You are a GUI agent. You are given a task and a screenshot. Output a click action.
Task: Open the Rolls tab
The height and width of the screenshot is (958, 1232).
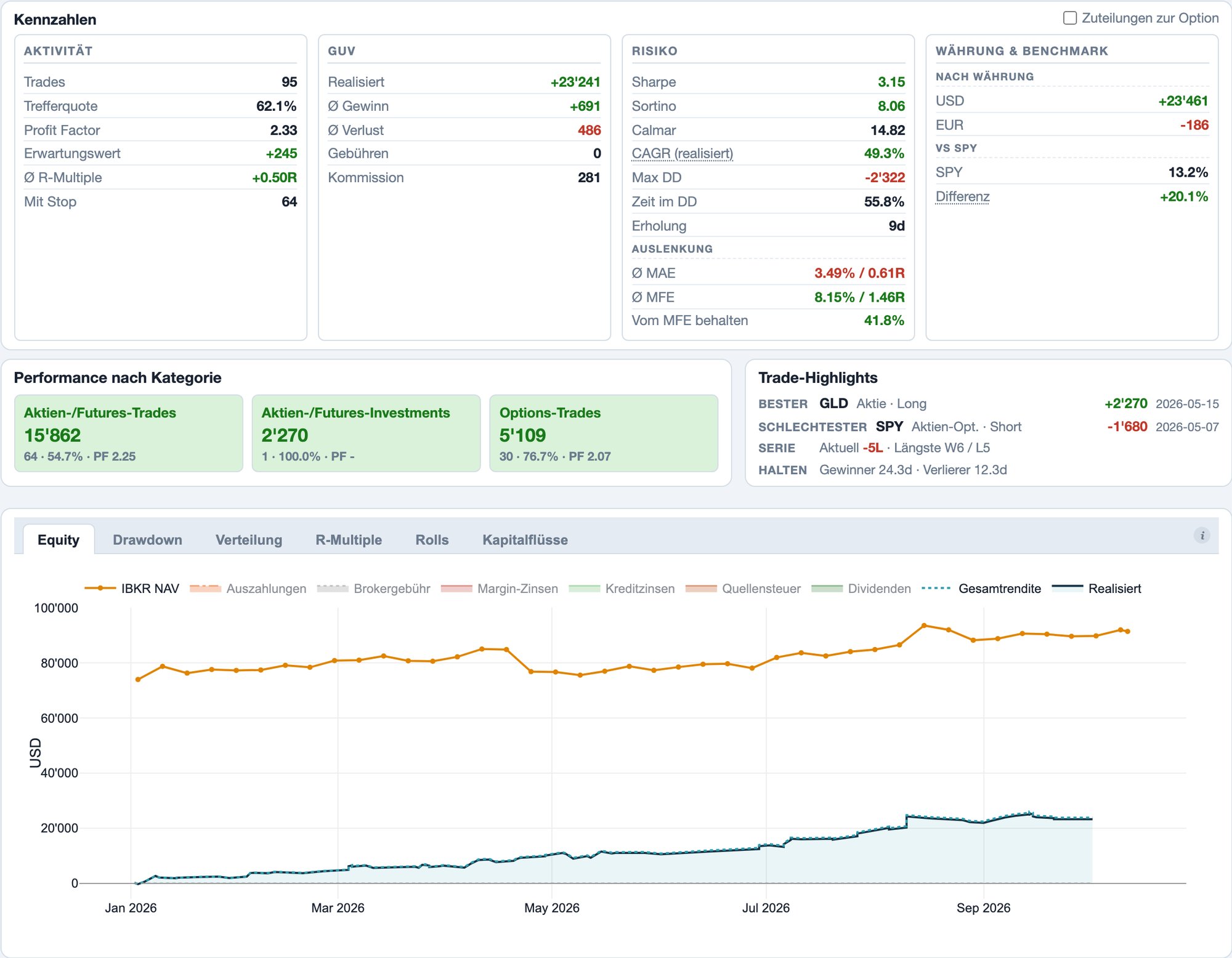[432, 540]
